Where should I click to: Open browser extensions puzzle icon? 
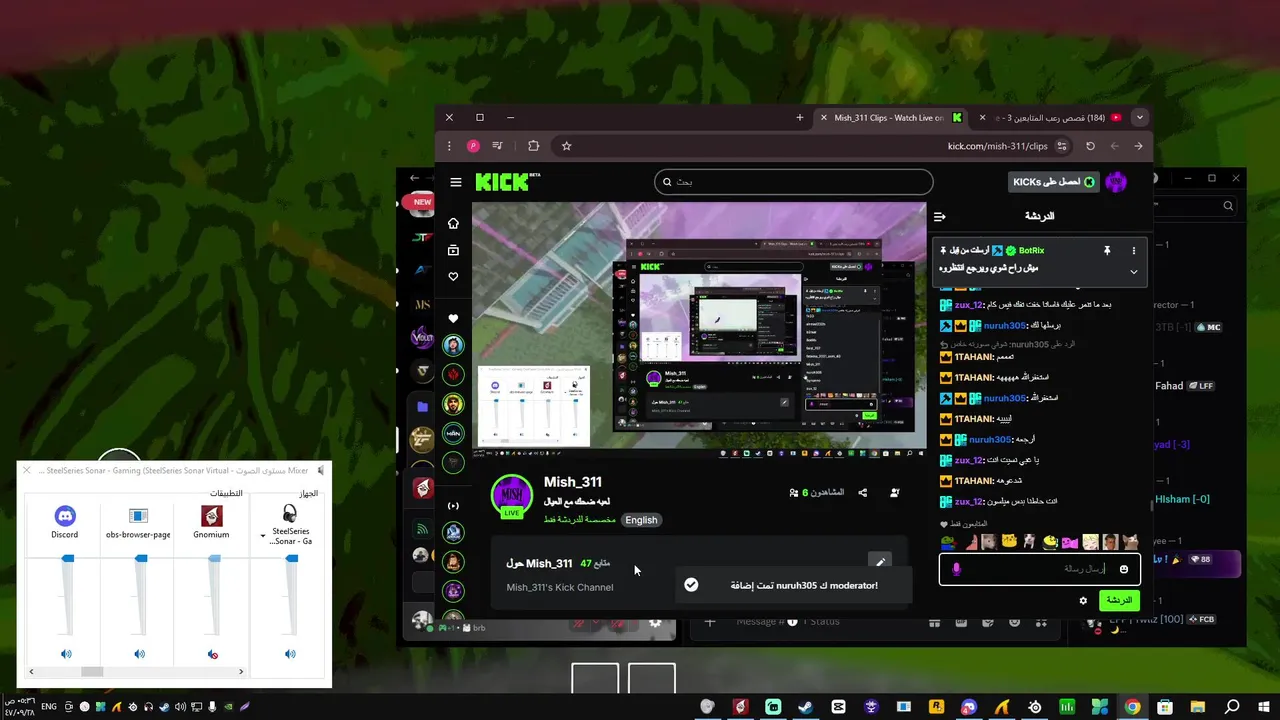click(533, 146)
